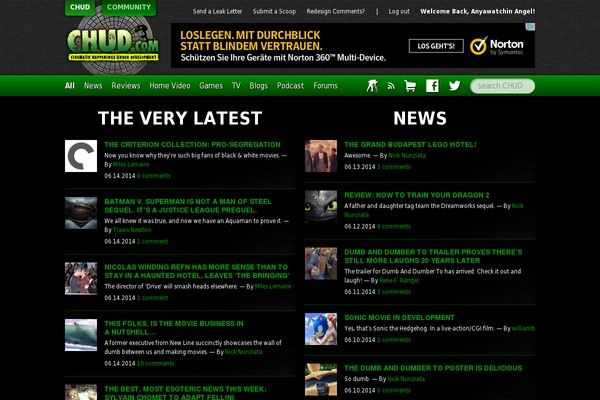Open the Podcast navigation item
600x400 pixels.
point(290,86)
